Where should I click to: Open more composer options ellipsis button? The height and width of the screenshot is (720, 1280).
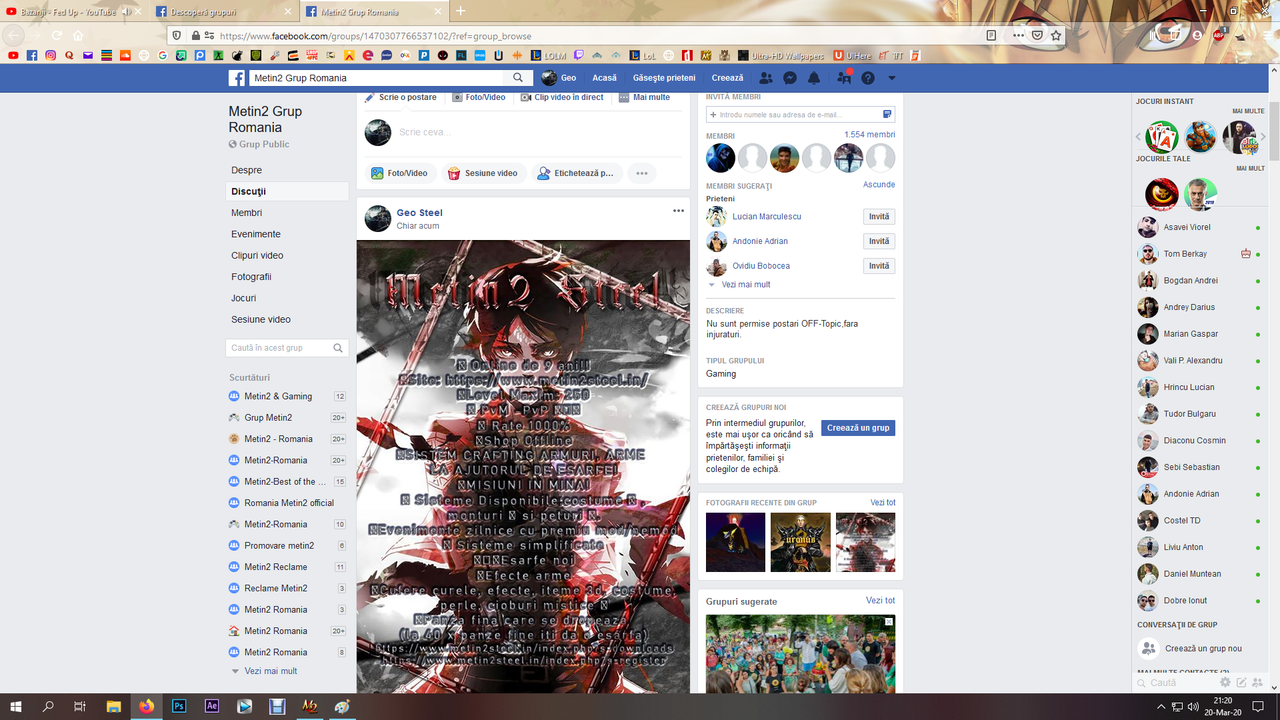click(641, 173)
